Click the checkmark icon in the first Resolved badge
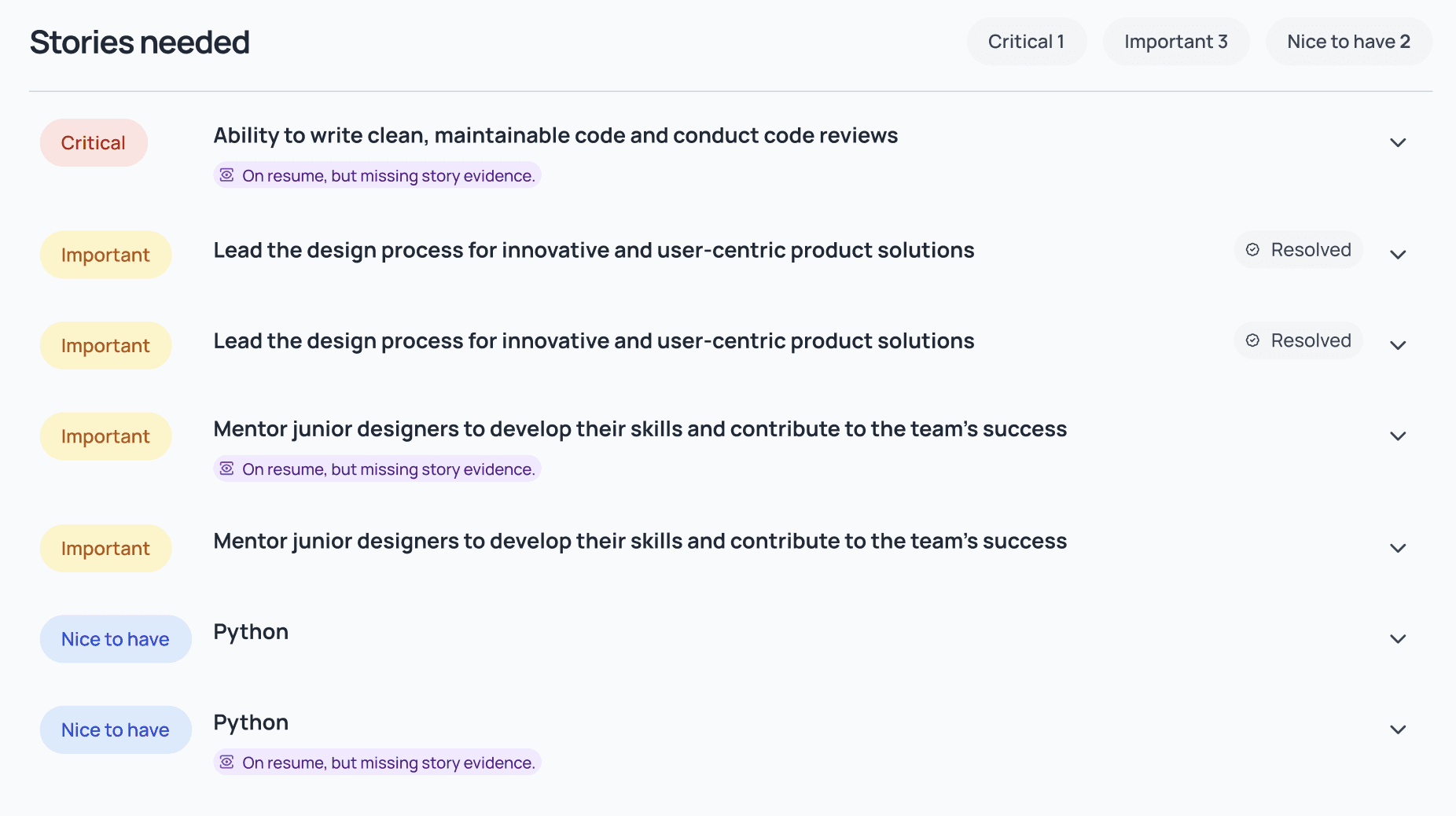The width and height of the screenshot is (1456, 816). [1252, 250]
